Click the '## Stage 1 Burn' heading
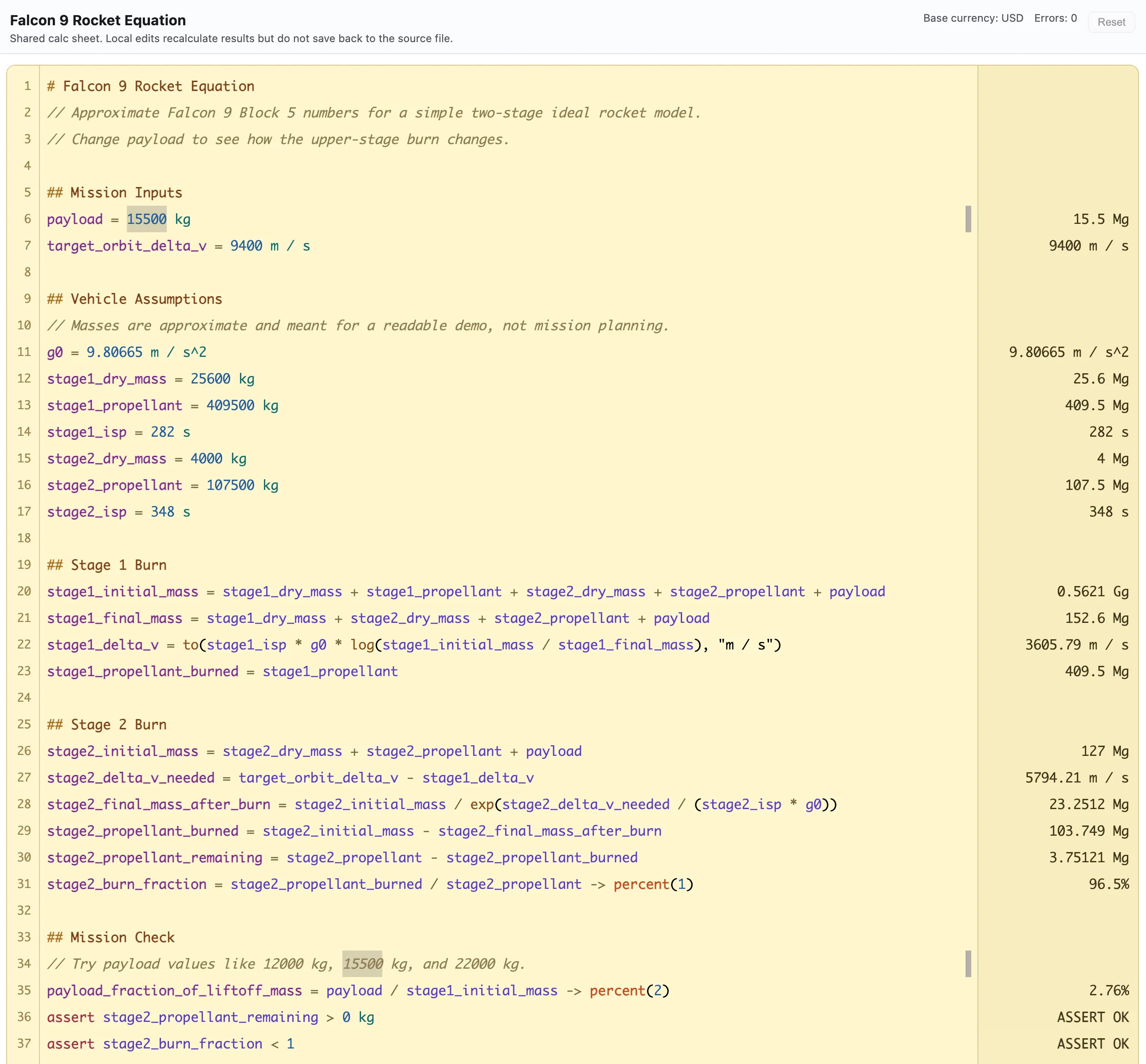The width and height of the screenshot is (1146, 1064). 106,565
